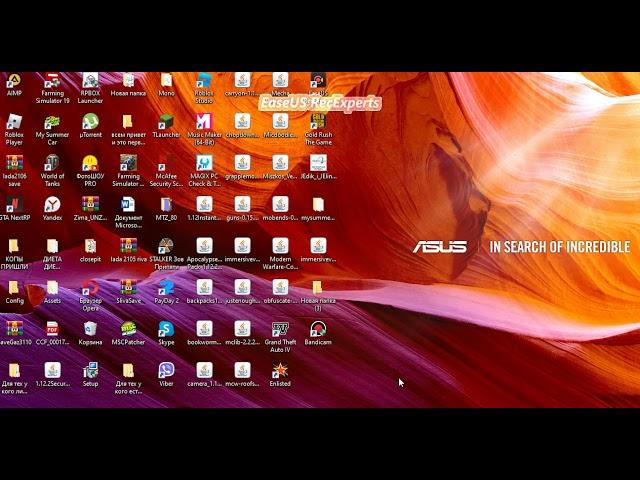The width and height of the screenshot is (640, 480).
Task: Launch MAGIX PC Check & Tuning icon
Action: click(204, 171)
